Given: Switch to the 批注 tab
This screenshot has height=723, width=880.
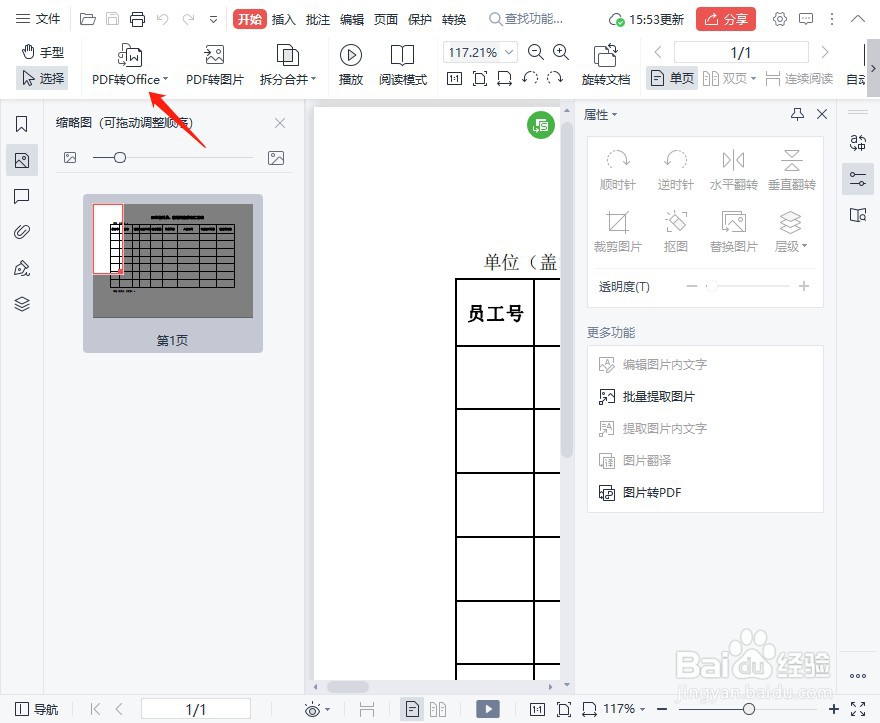Looking at the screenshot, I should 318,20.
